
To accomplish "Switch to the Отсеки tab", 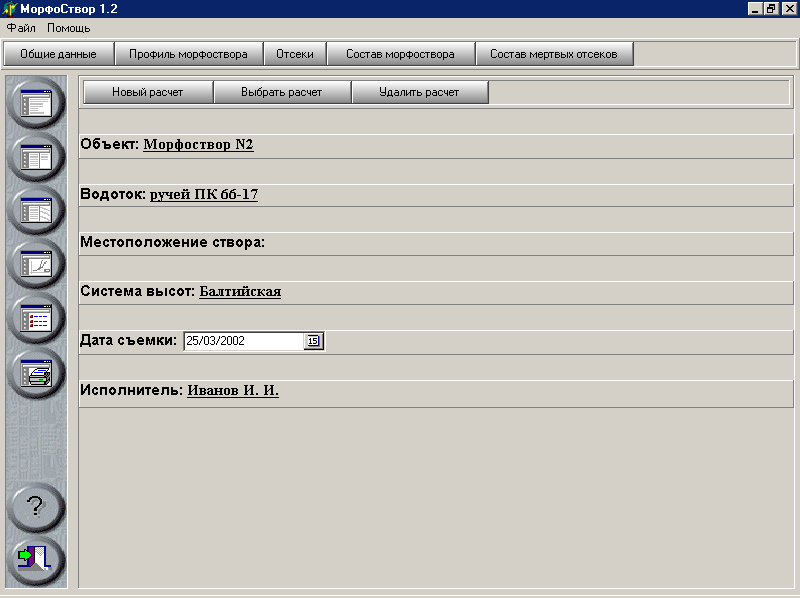I will pos(295,54).
